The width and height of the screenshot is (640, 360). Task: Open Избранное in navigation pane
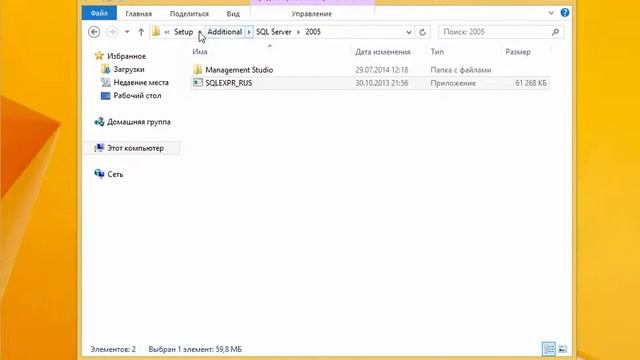(x=127, y=56)
